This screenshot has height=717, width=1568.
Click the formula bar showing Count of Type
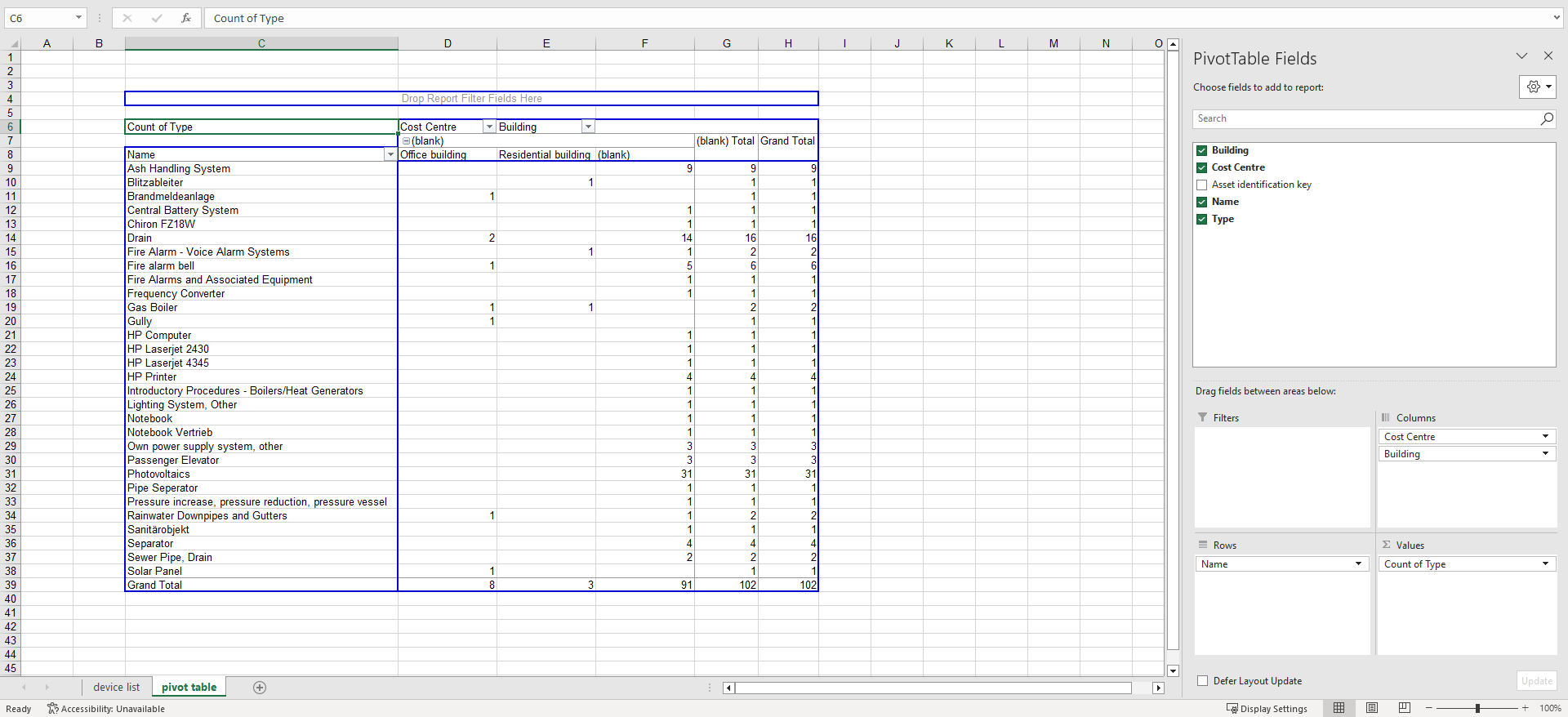pos(878,18)
